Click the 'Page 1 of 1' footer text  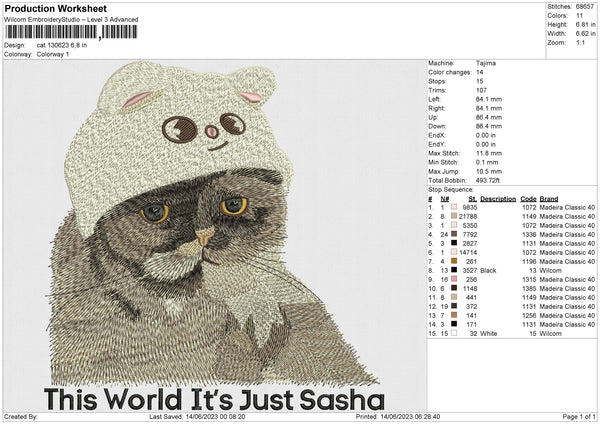tap(579, 416)
